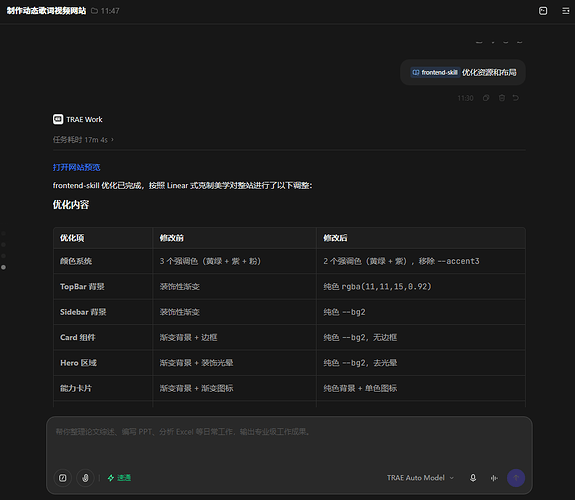The image size is (575, 500).
Task: Click the audio waveform icon
Action: [494, 478]
